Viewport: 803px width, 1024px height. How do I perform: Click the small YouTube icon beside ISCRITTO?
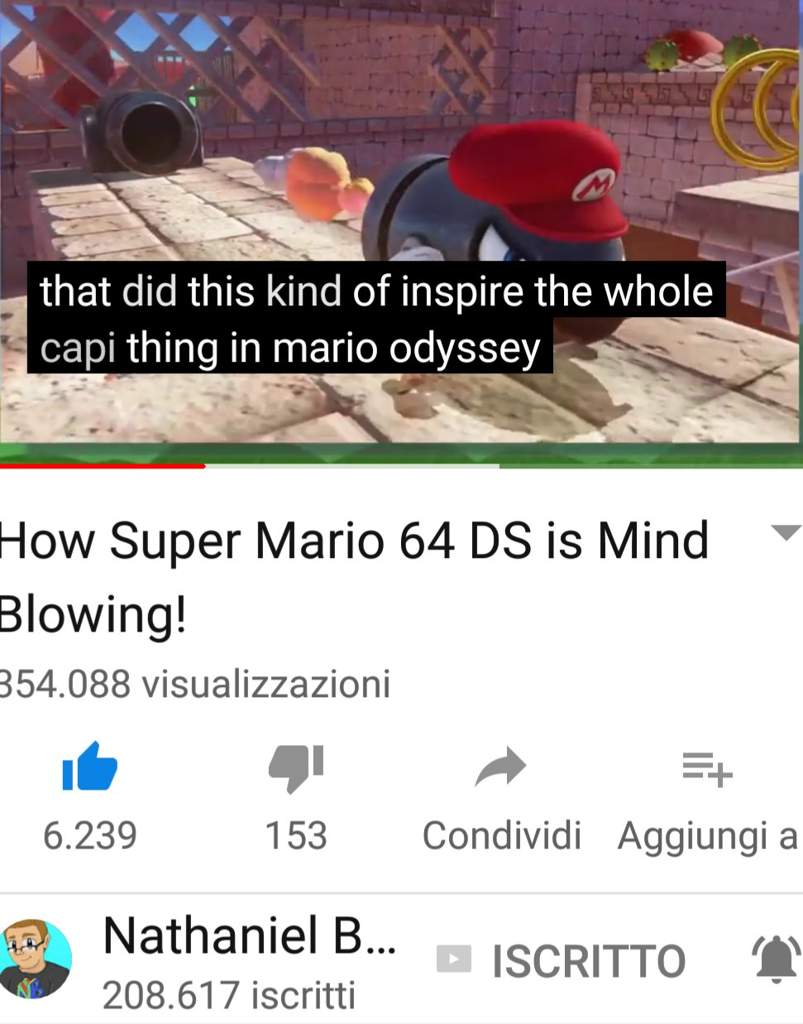(454, 958)
